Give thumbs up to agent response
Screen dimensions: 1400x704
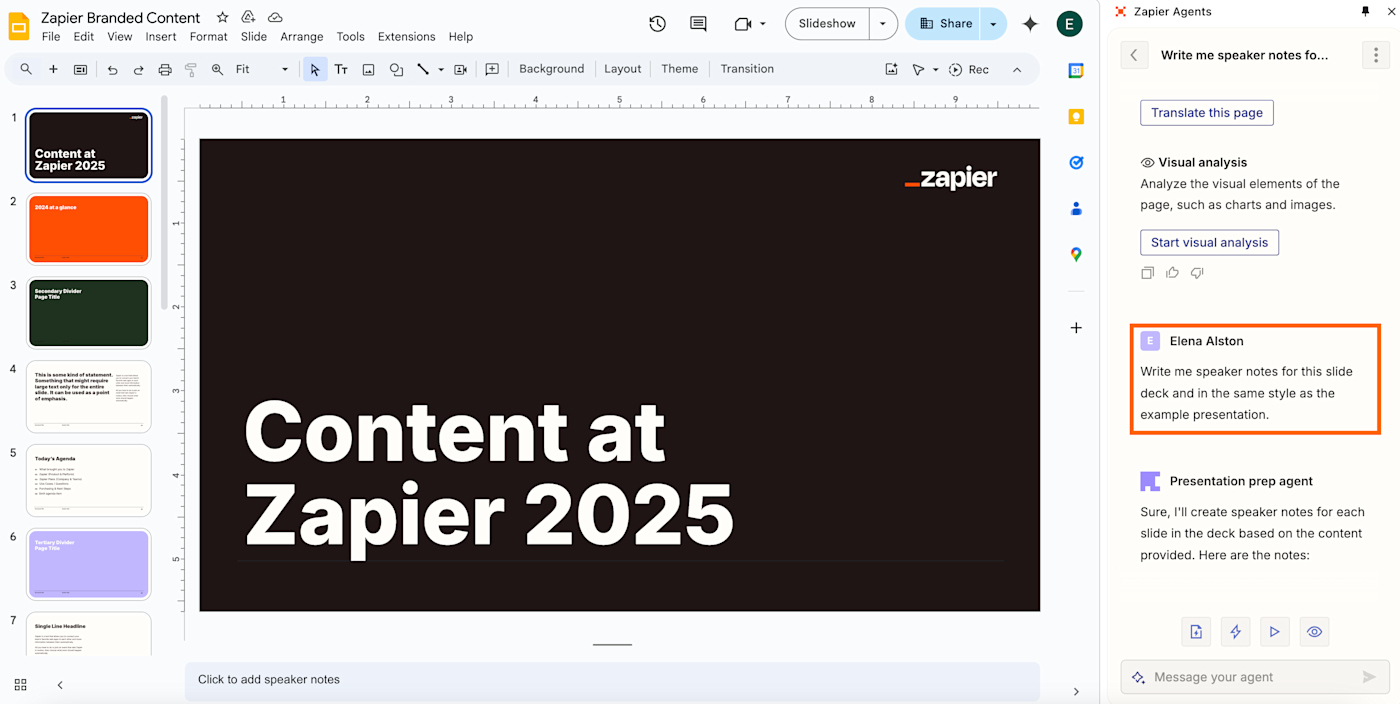click(x=1172, y=273)
